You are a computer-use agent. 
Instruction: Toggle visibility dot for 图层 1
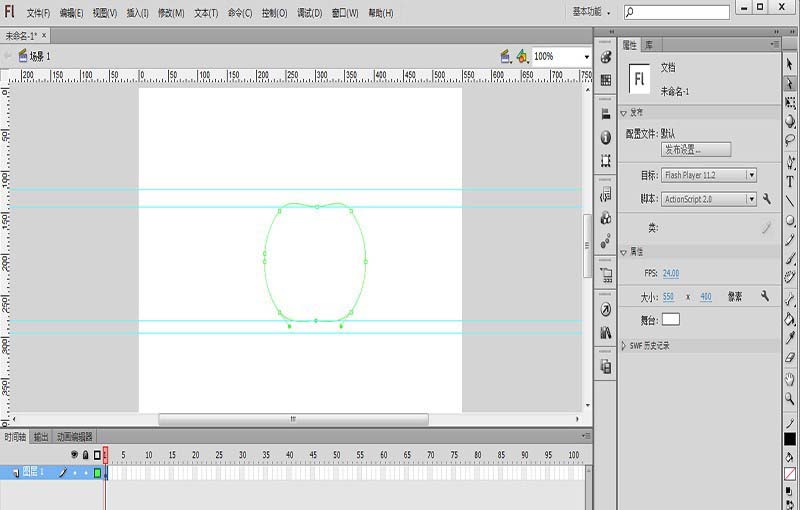coord(75,473)
